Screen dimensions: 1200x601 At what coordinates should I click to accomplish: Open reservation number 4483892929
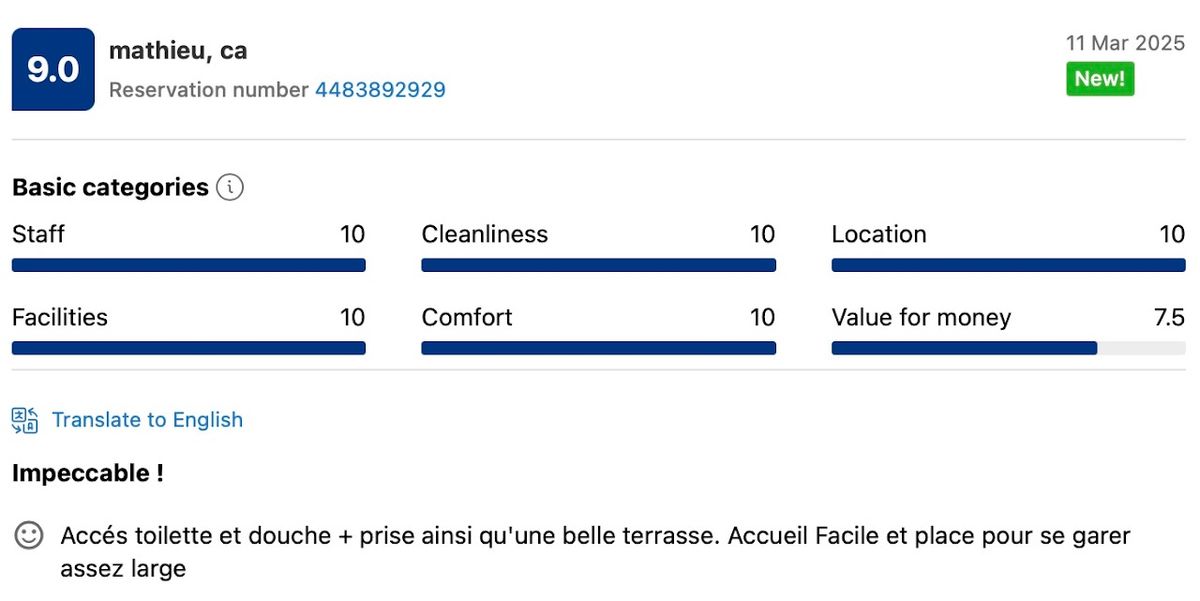pos(380,90)
